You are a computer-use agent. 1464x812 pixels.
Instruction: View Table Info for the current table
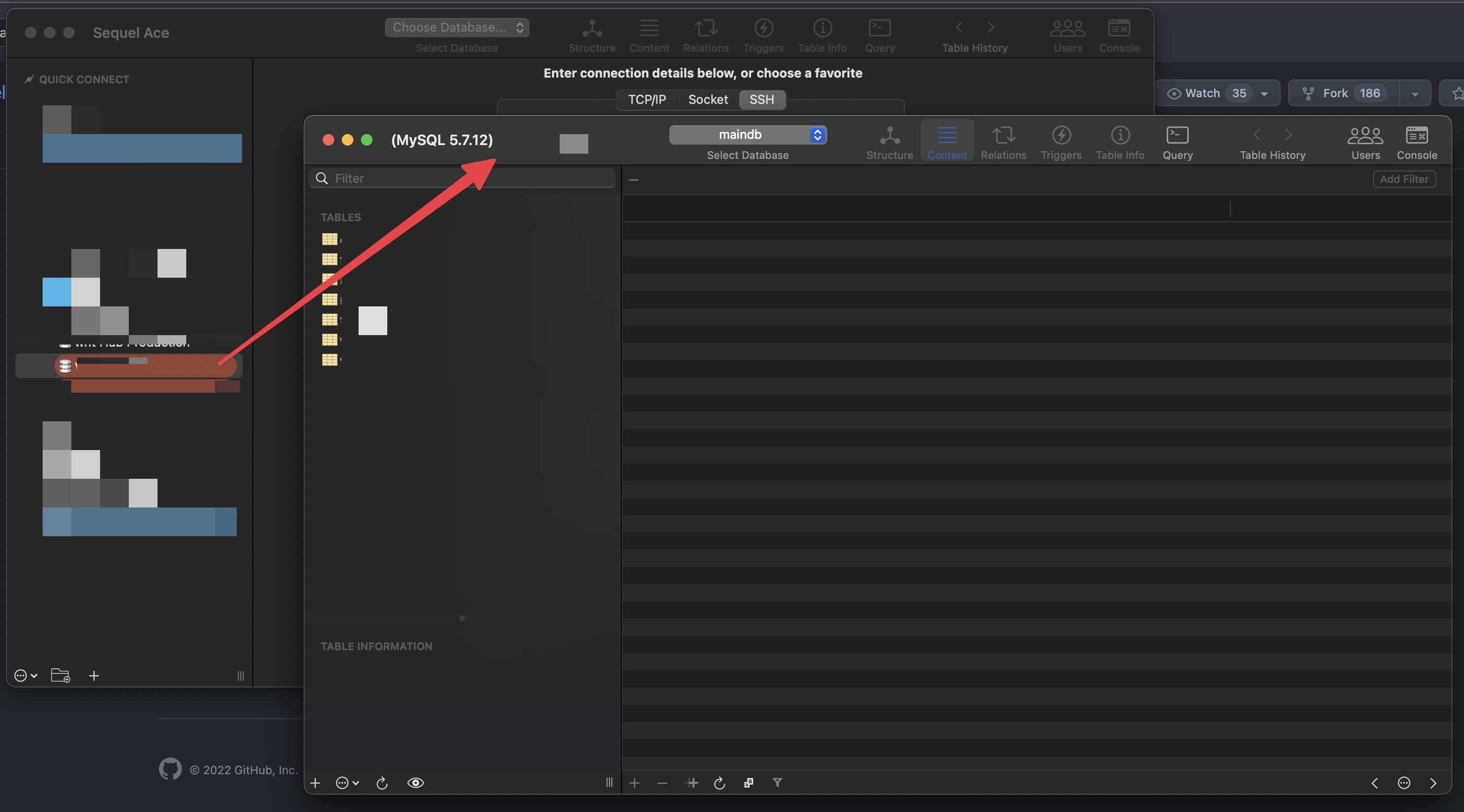click(1120, 141)
